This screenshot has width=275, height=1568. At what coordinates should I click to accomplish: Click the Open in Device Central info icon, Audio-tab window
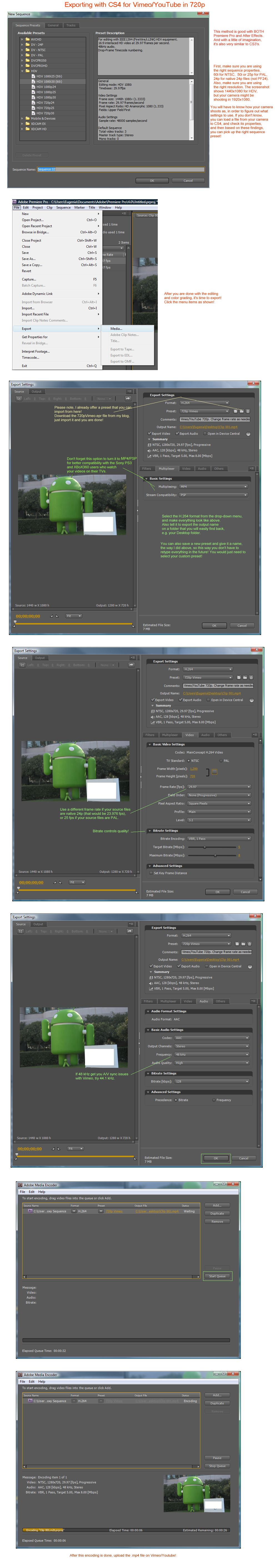tap(249, 967)
